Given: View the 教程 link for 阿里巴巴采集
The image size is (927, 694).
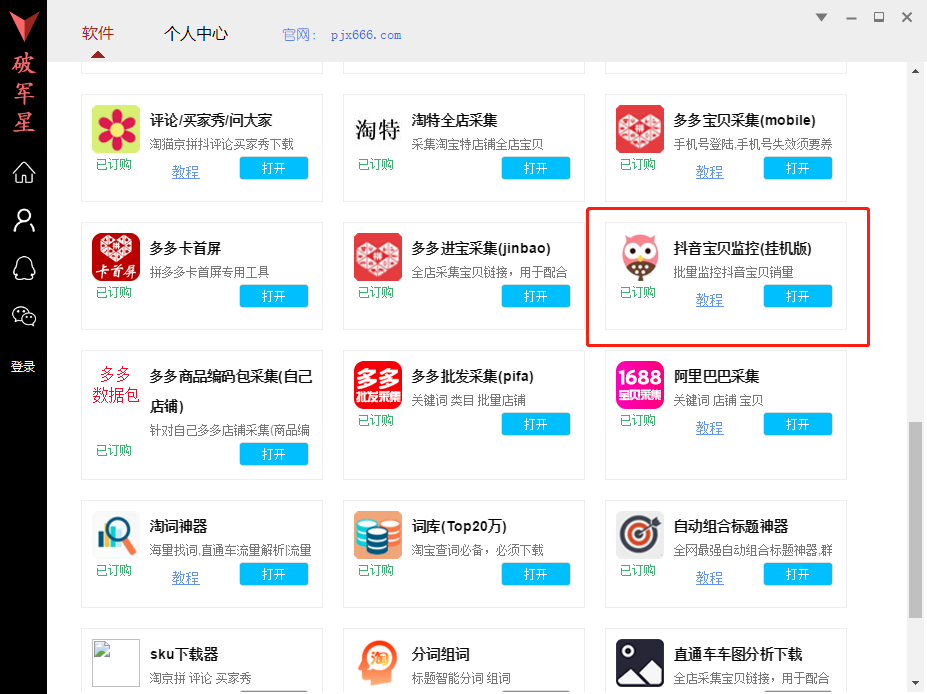Looking at the screenshot, I should tap(709, 428).
